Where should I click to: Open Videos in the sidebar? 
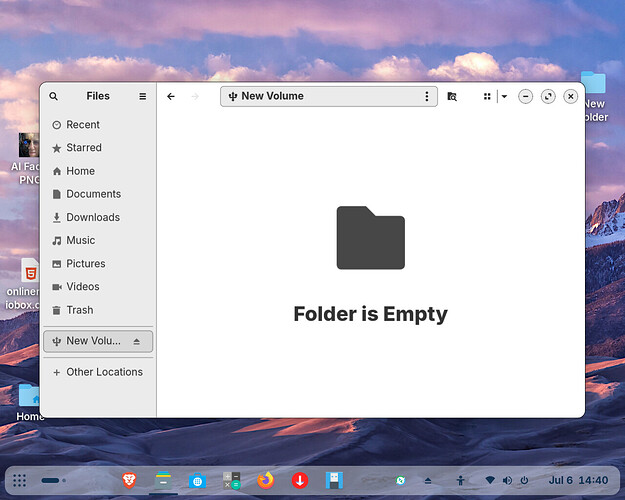click(98, 287)
